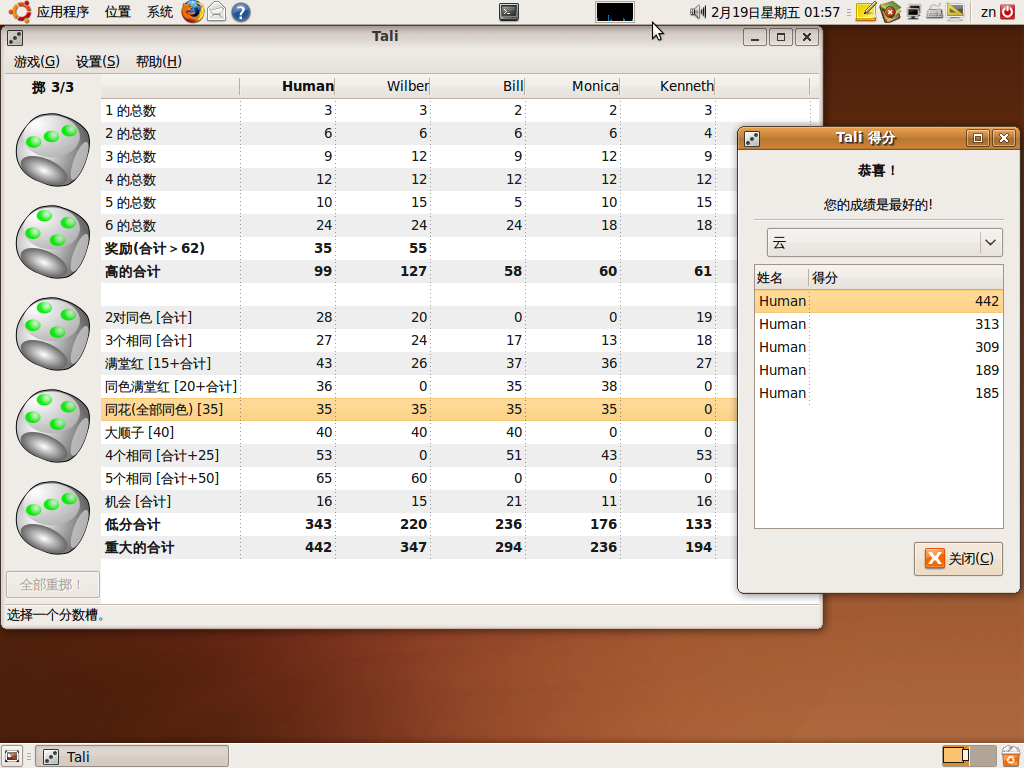The image size is (1024, 768).
Task: Open the 设置(S) menu
Action: [97, 61]
